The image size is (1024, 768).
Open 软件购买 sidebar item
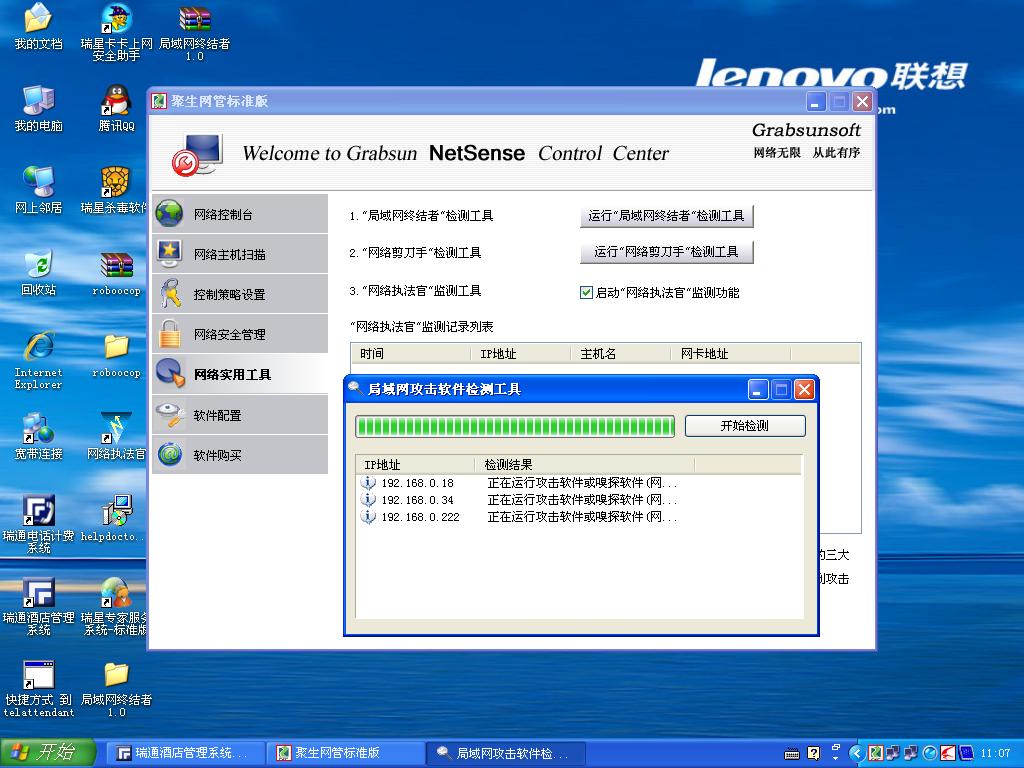coord(240,455)
